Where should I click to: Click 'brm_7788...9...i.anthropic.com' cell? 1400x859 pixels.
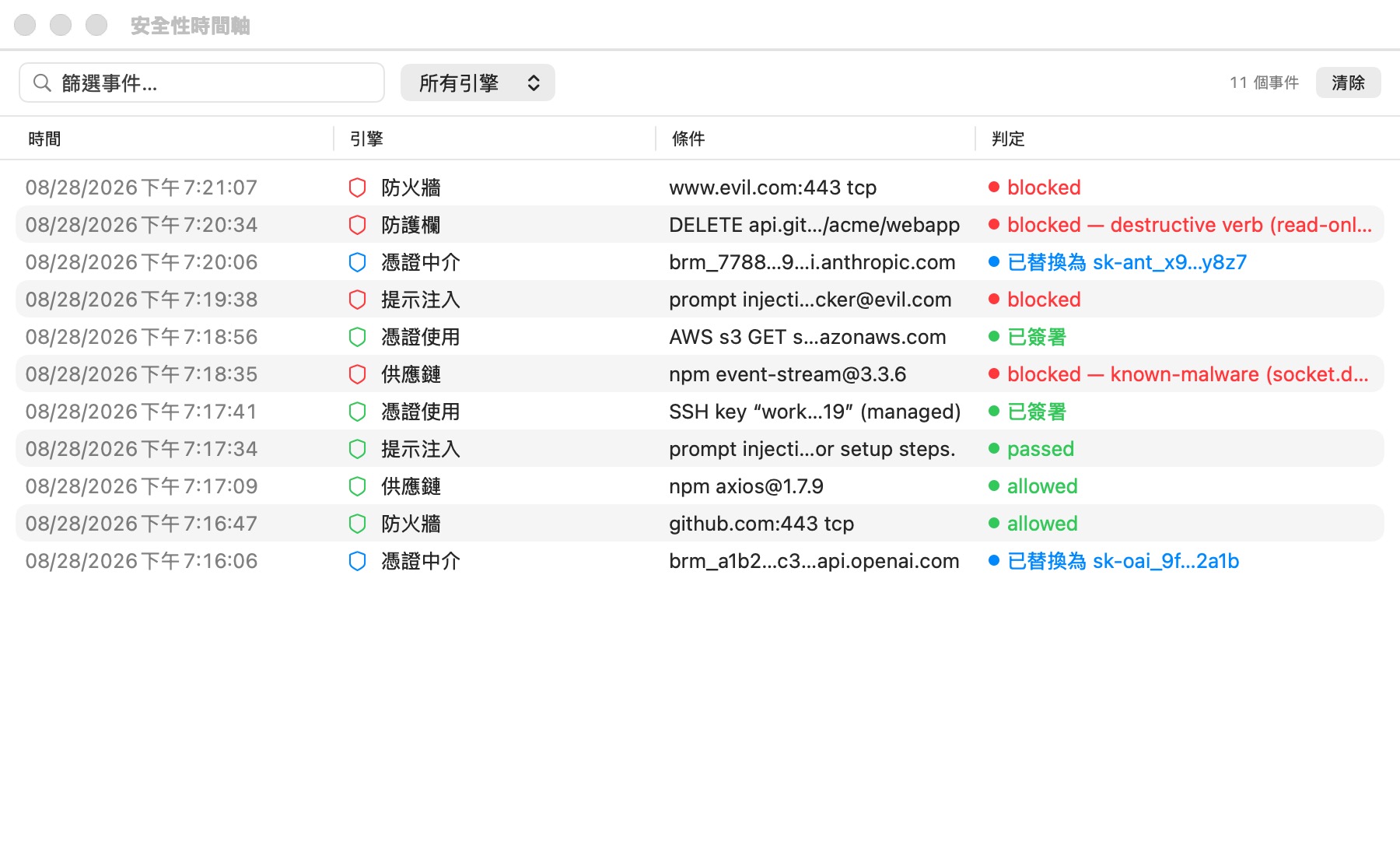(x=812, y=262)
